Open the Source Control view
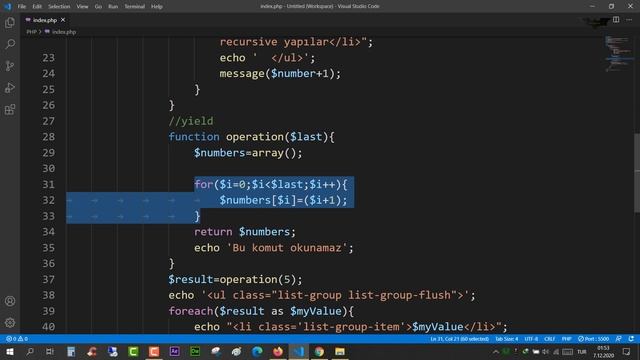Screen dimensions: 640x360 pos(10,66)
